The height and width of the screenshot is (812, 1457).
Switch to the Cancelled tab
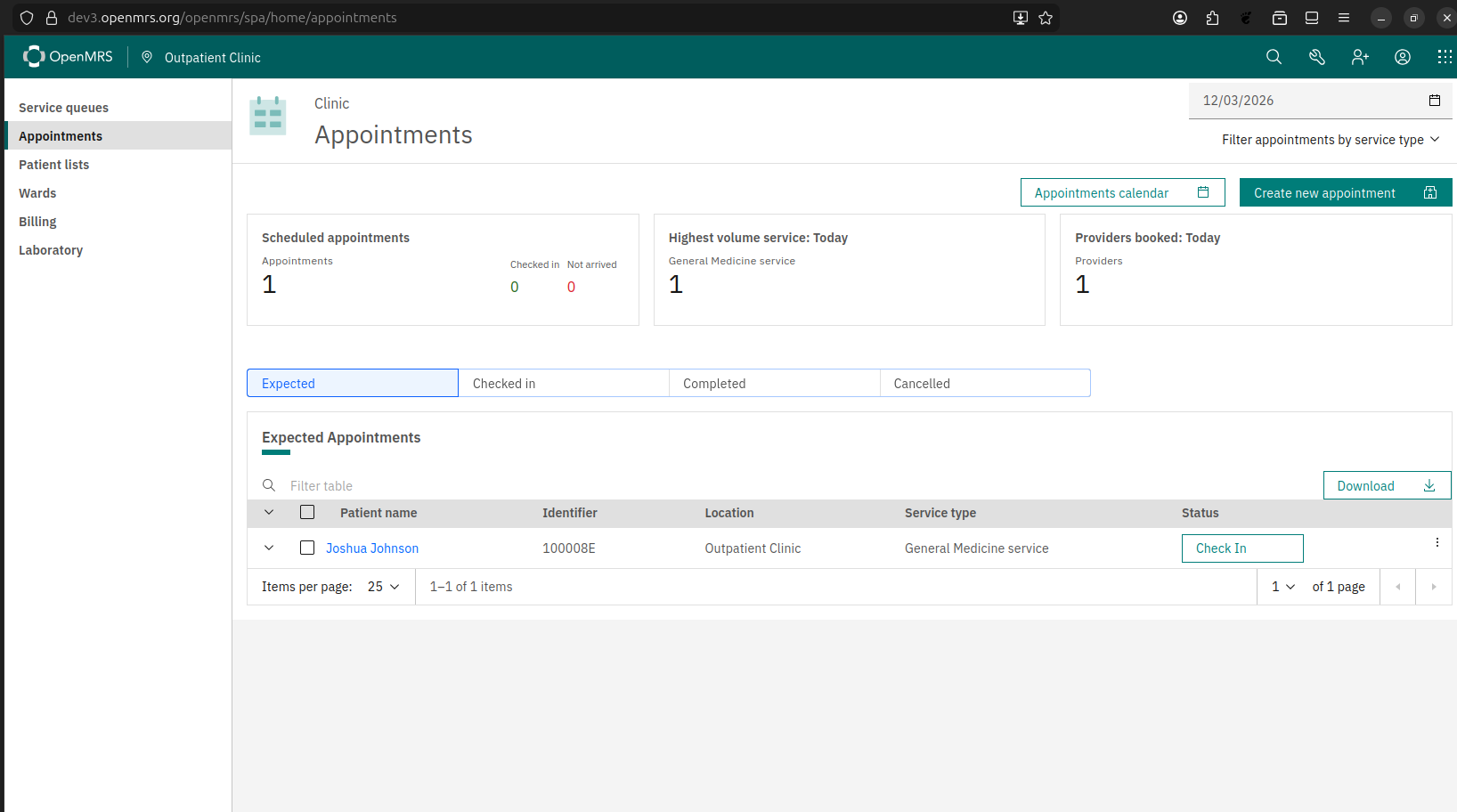tap(984, 384)
